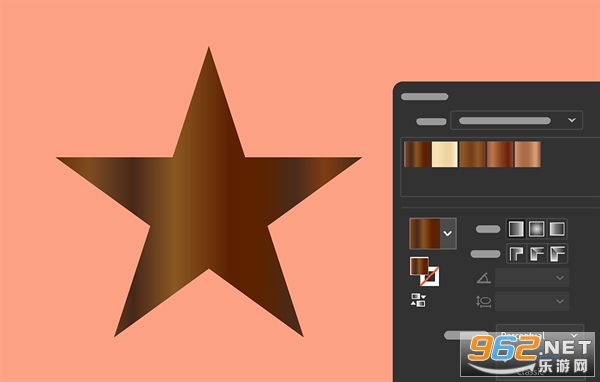This screenshot has width=600, height=382.
Task: Choose the fifth light copper gradient swatch
Action: [x=528, y=154]
